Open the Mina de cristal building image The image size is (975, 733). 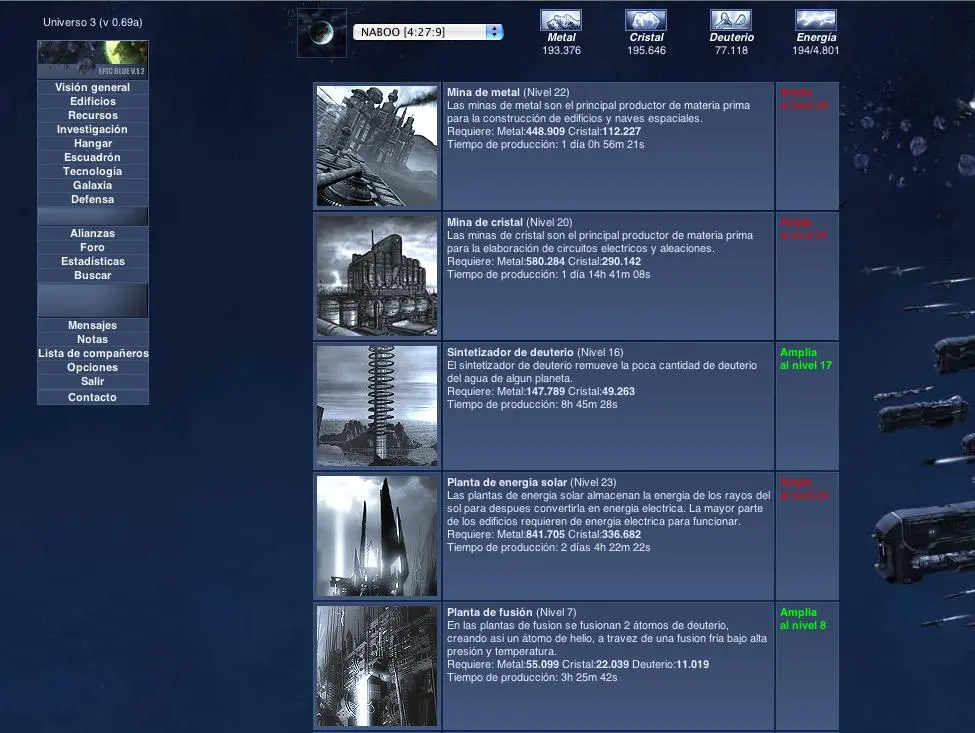(377, 276)
